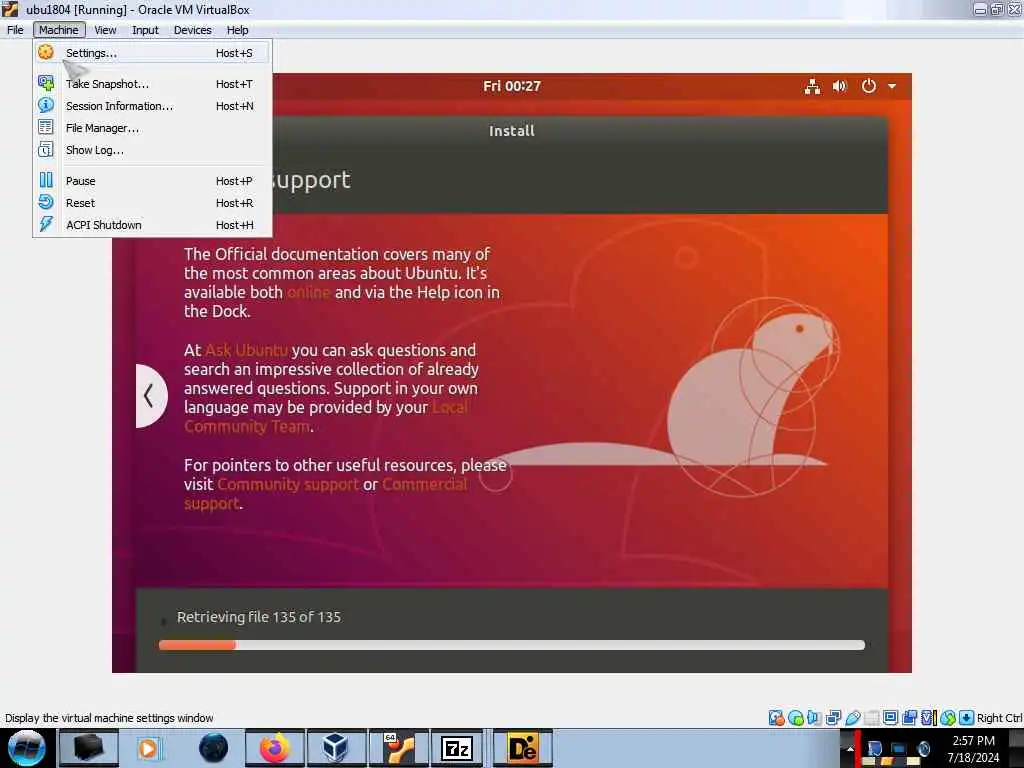Open Ubuntu volume speaker icon

point(840,86)
